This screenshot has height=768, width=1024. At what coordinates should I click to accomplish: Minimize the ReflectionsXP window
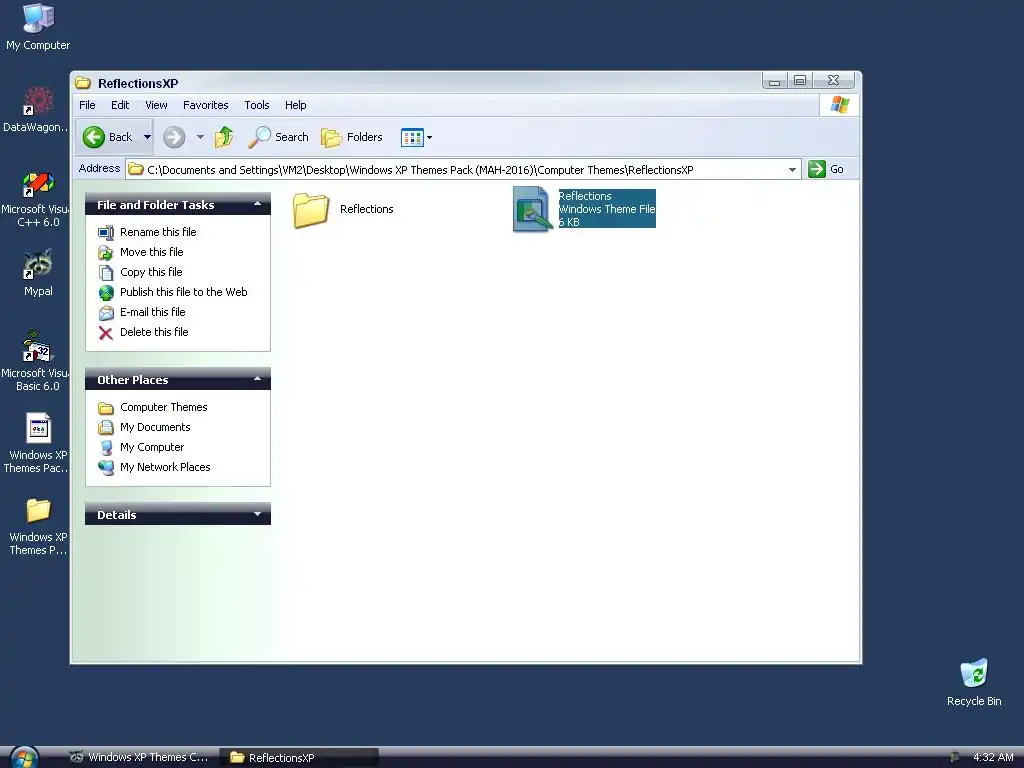[775, 81]
